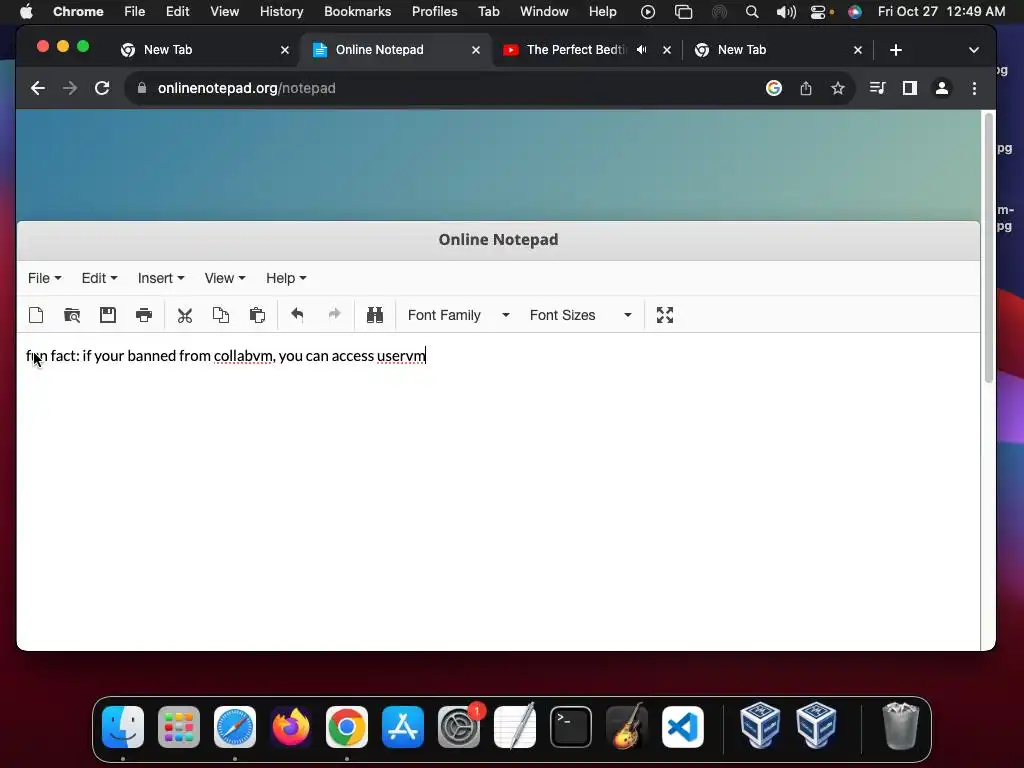Go back to previous page
The width and height of the screenshot is (1024, 768).
[x=38, y=88]
